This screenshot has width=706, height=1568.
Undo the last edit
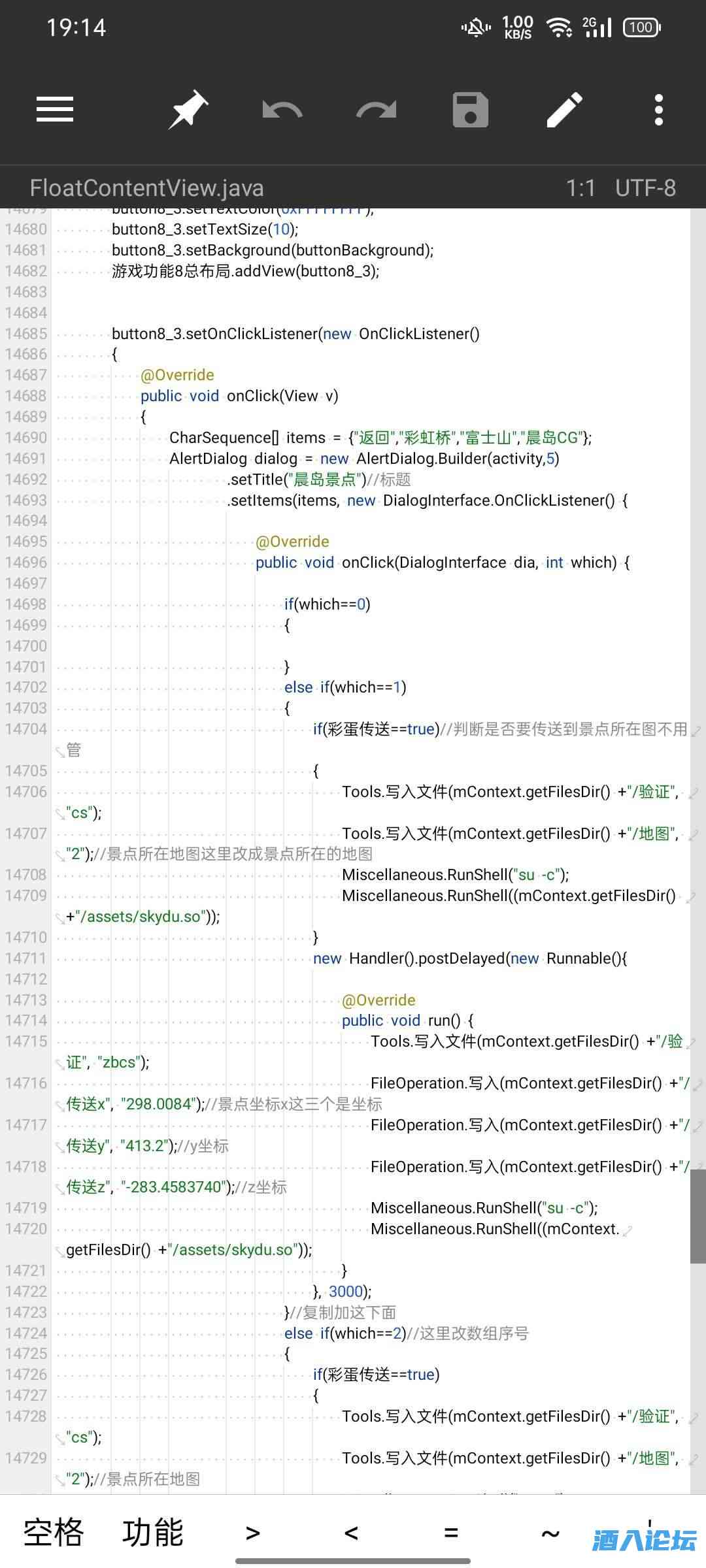point(282,110)
